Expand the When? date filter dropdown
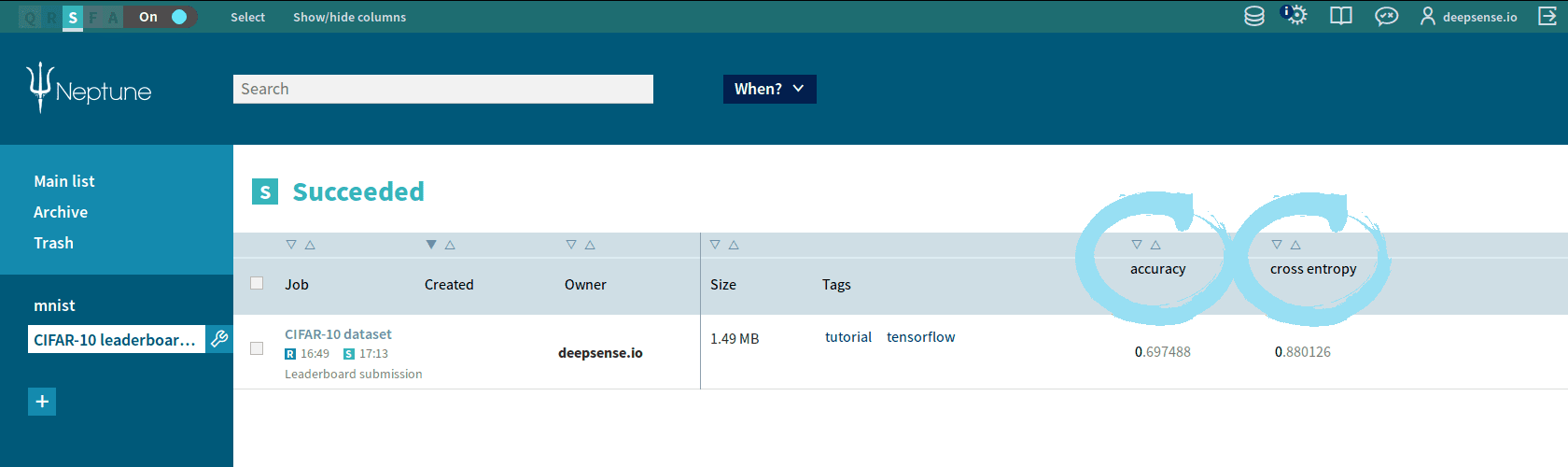The height and width of the screenshot is (467, 1568). (x=769, y=89)
